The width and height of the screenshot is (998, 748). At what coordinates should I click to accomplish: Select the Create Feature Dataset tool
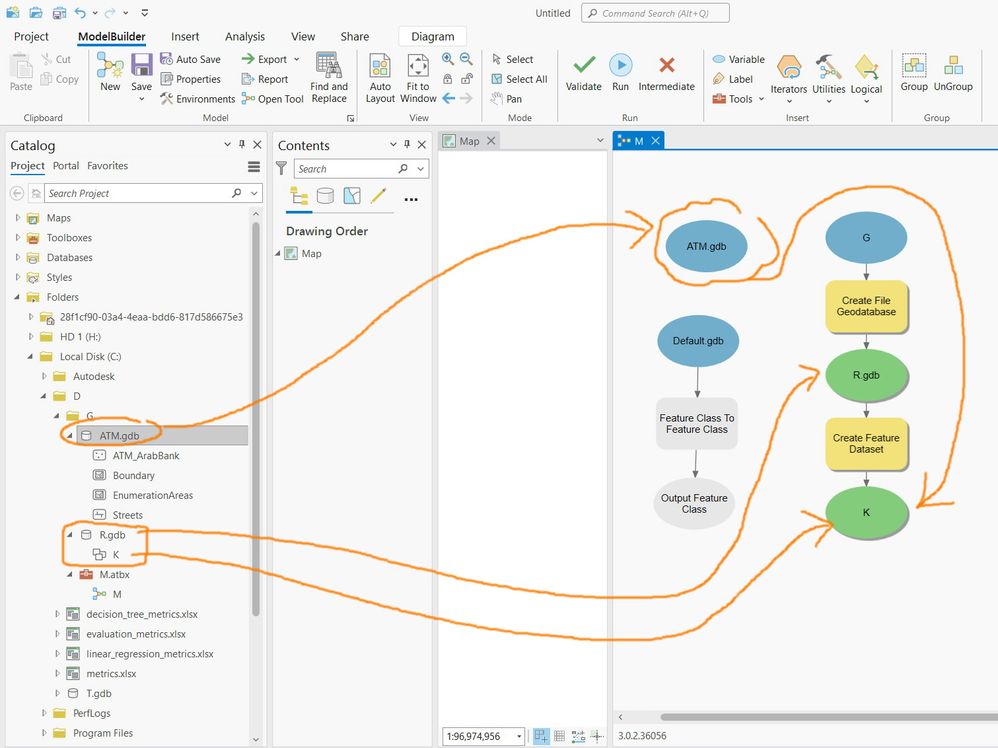point(866,444)
